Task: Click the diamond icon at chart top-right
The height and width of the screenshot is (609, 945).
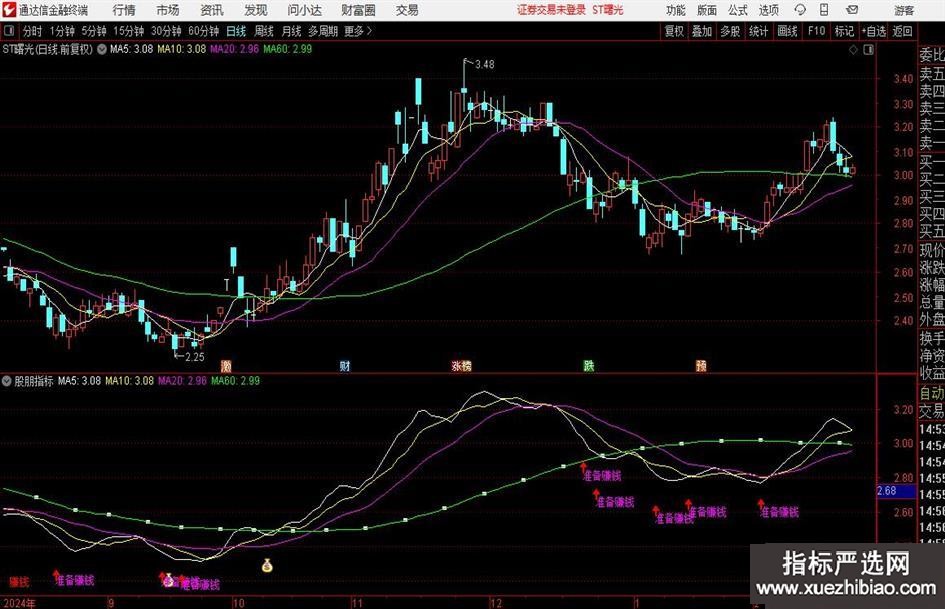Action: pos(853,50)
